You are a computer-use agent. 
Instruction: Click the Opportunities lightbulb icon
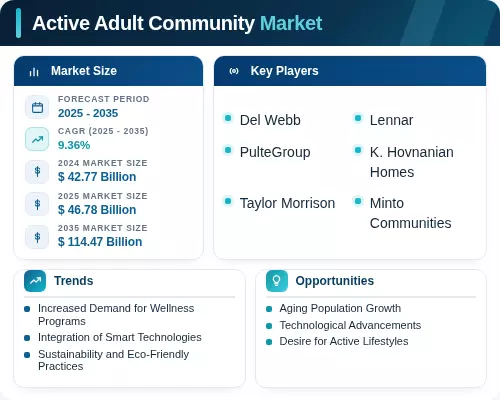click(277, 281)
